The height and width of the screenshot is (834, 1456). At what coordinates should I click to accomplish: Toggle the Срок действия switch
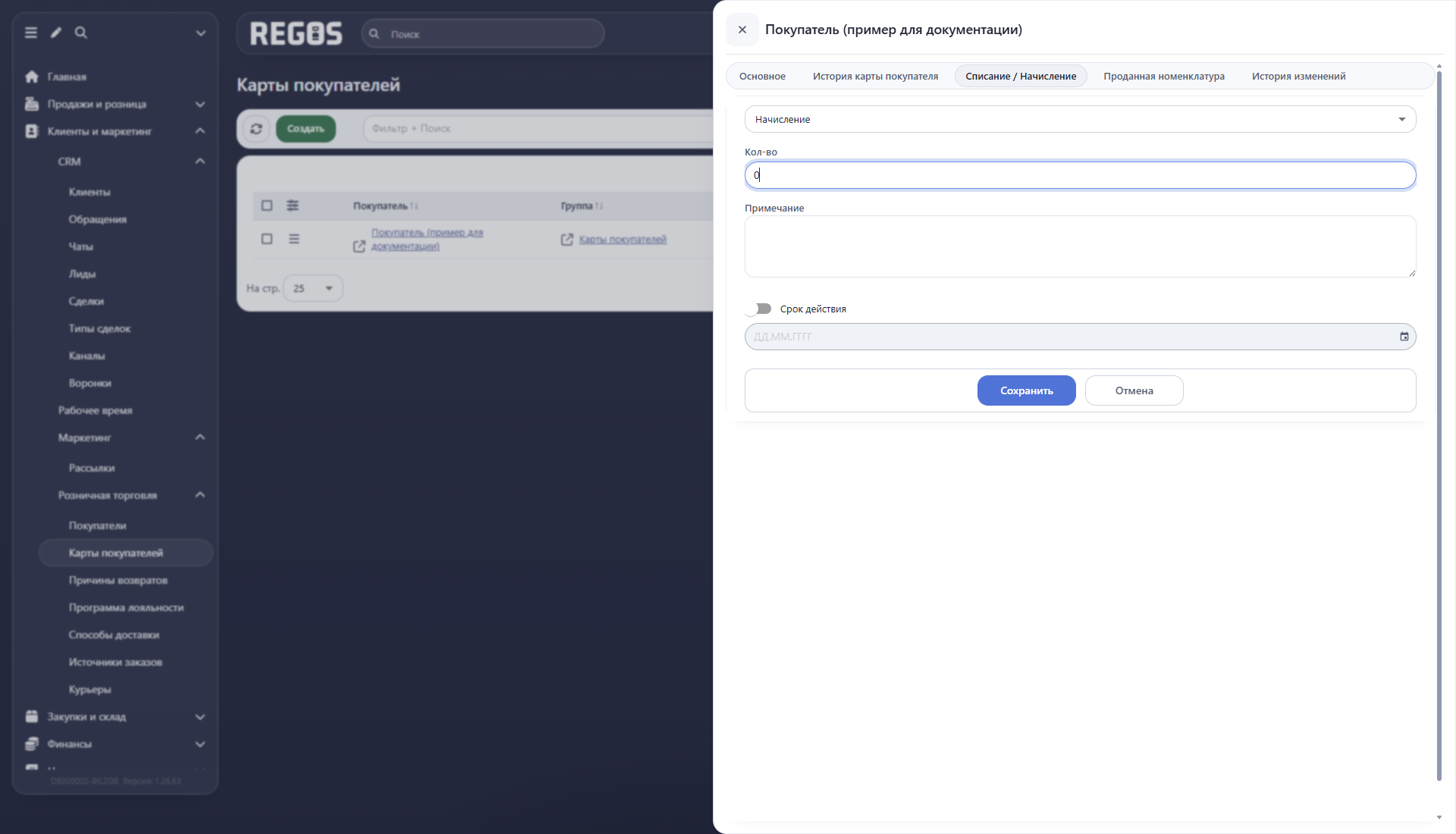(x=758, y=309)
